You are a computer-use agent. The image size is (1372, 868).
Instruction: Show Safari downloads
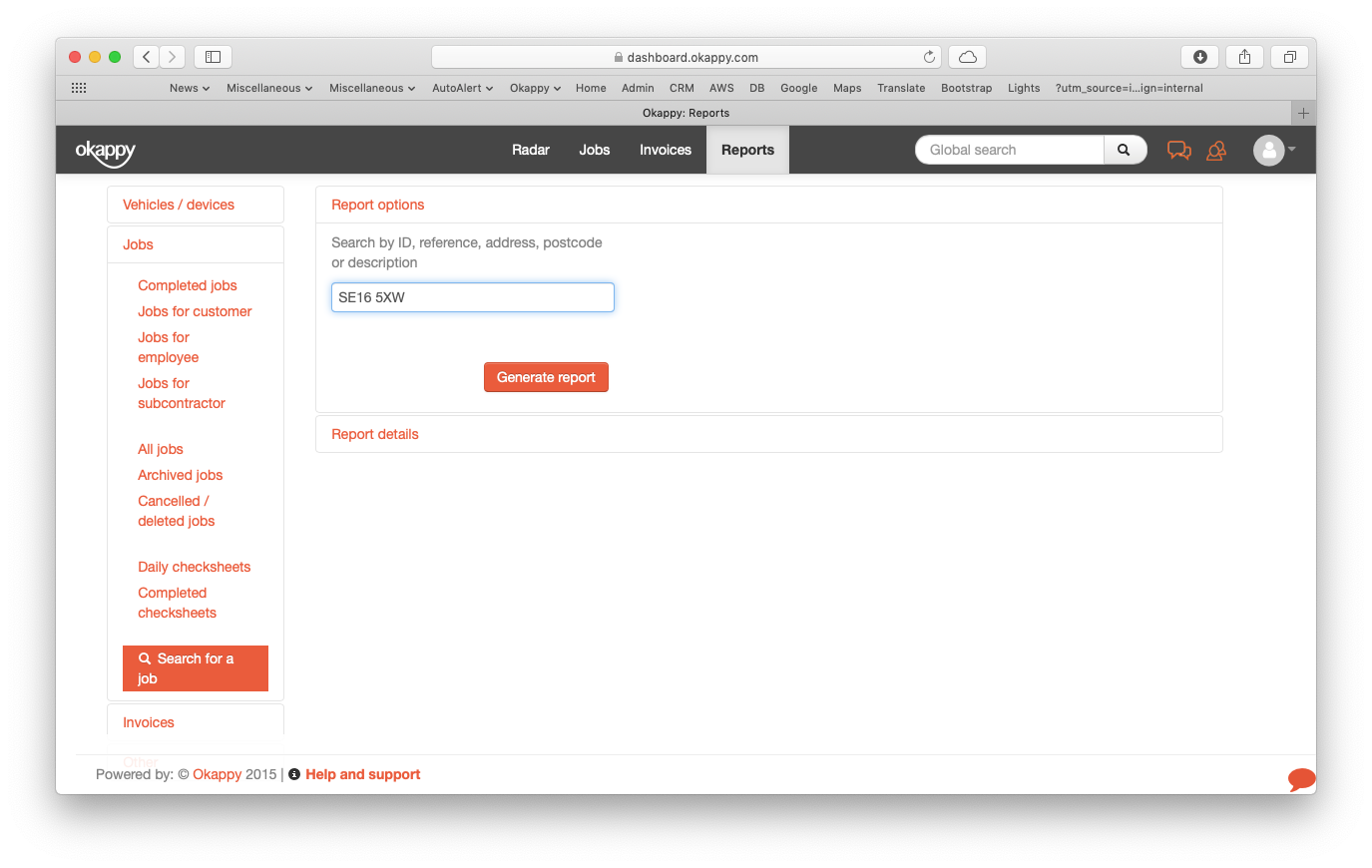[1199, 57]
